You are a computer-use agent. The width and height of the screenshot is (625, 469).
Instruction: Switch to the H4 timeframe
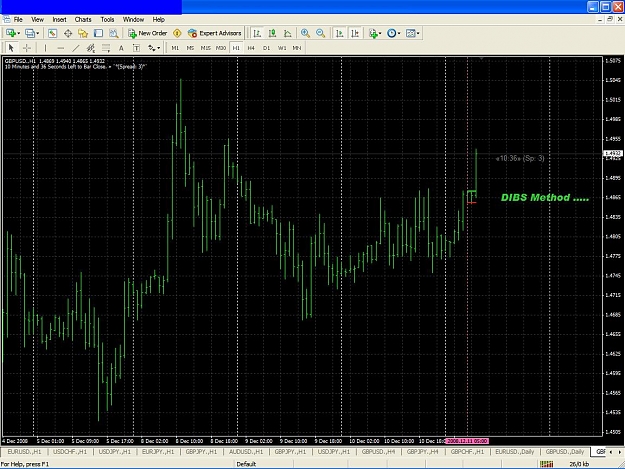click(x=251, y=48)
